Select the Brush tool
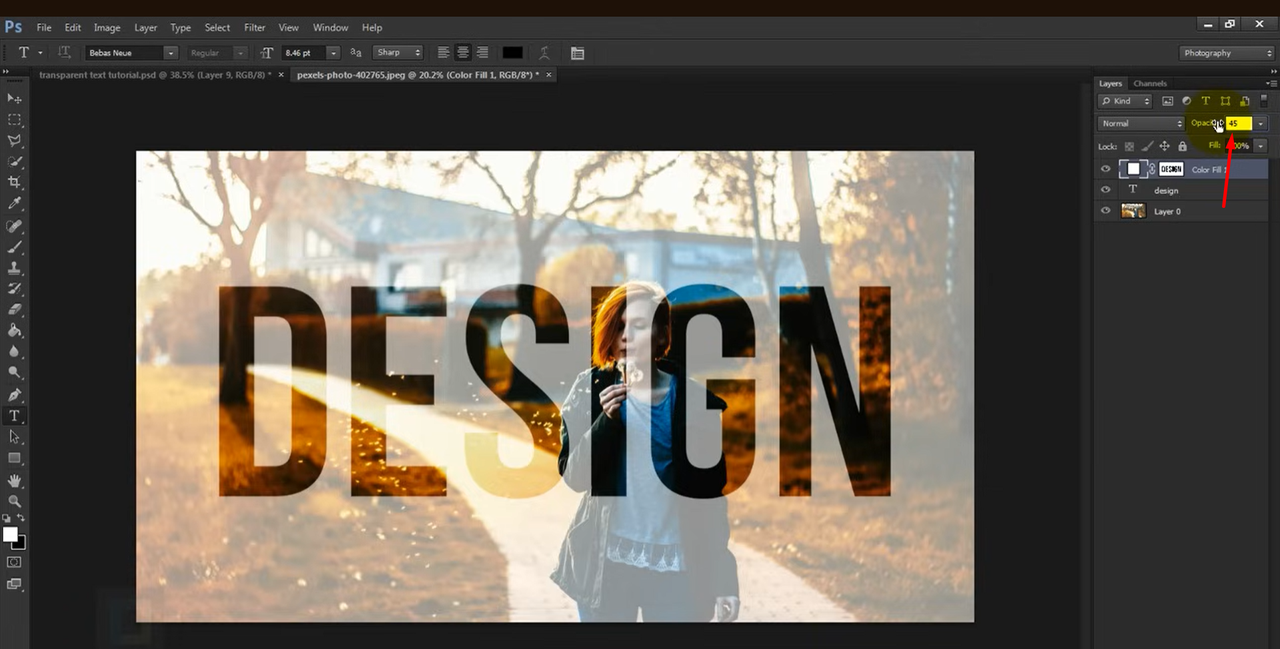Viewport: 1280px width, 649px height. tap(14, 246)
